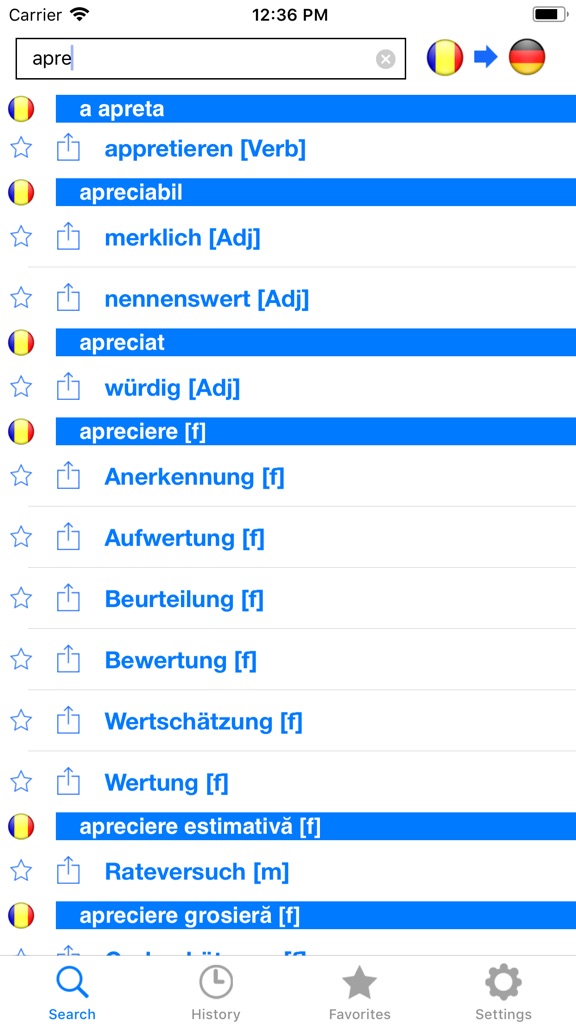Tap the share icon next to Rateversuch
Viewport: 576px width, 1024px height.
click(68, 871)
